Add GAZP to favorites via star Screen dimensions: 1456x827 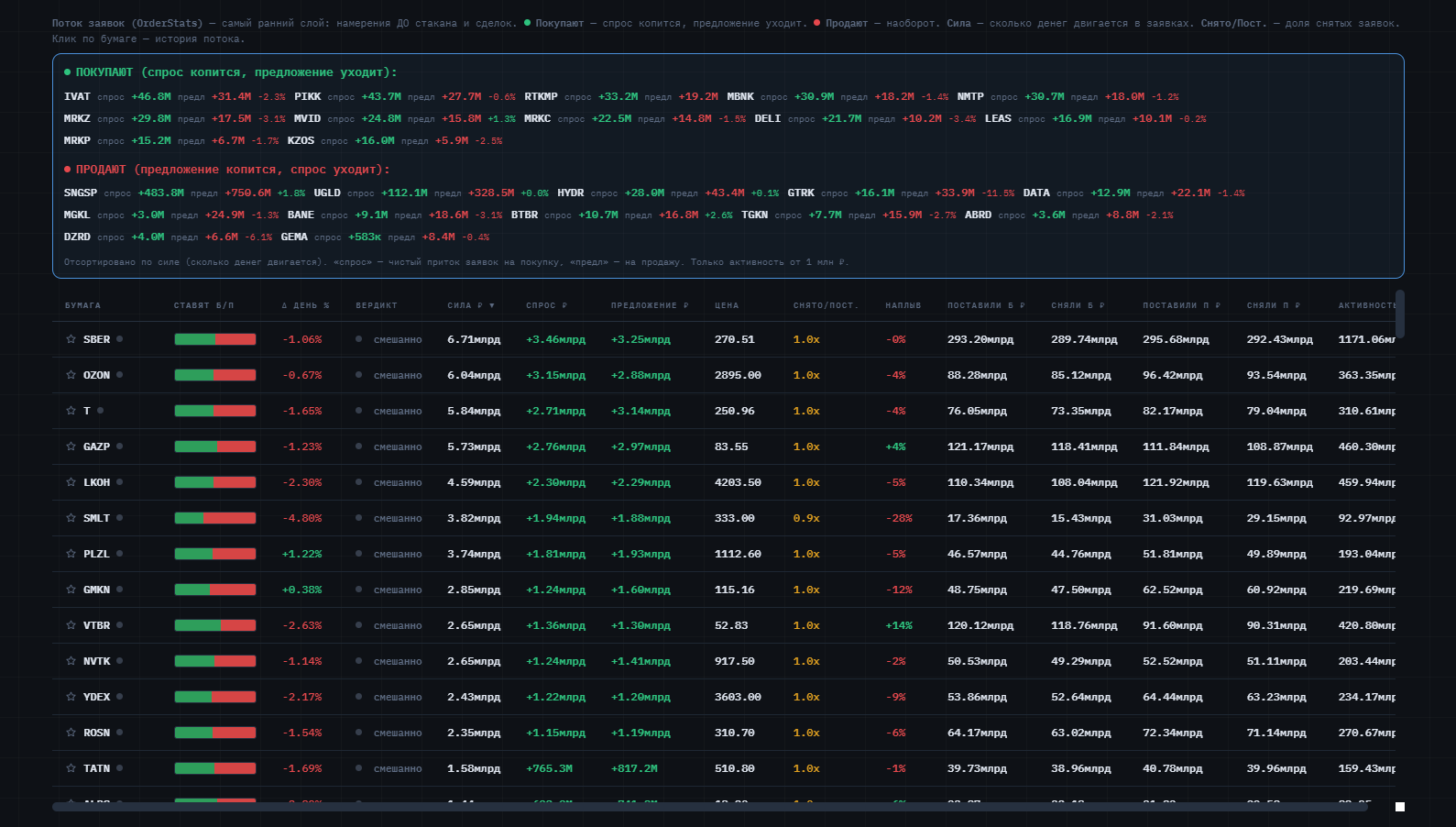tap(71, 447)
